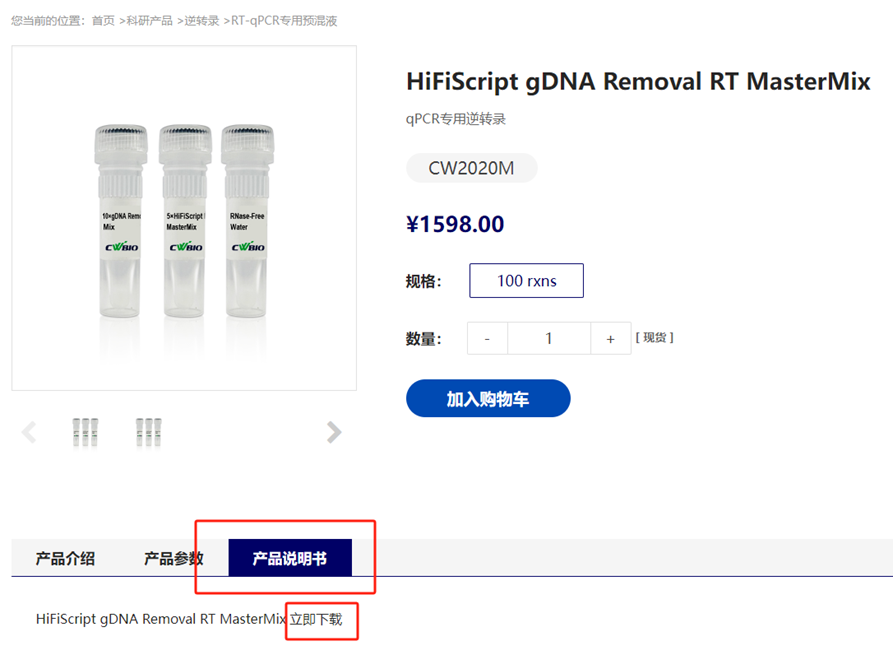The width and height of the screenshot is (893, 655).
Task: Switch to the 产品参数 tab
Action: tap(174, 558)
